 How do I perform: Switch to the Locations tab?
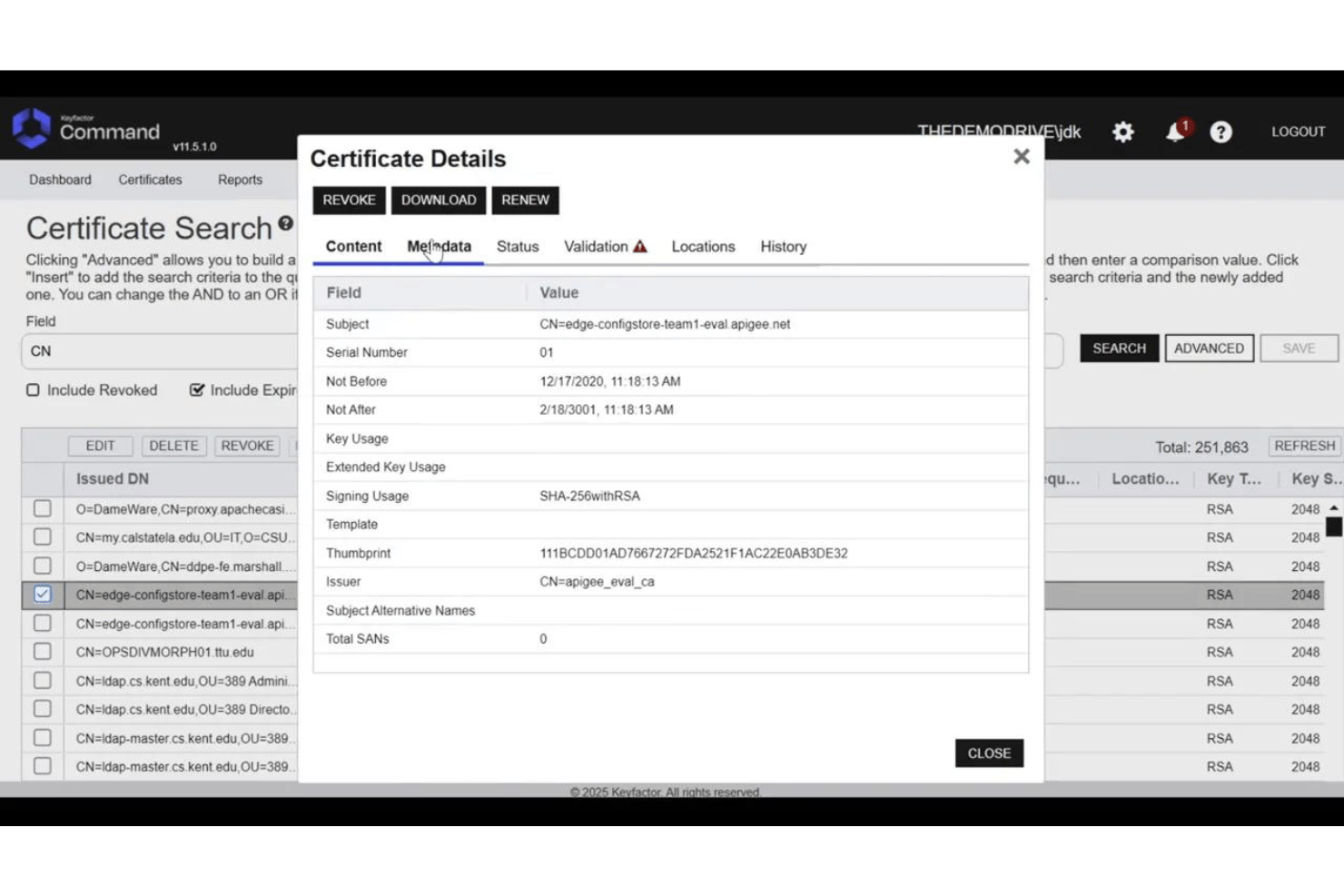click(703, 246)
